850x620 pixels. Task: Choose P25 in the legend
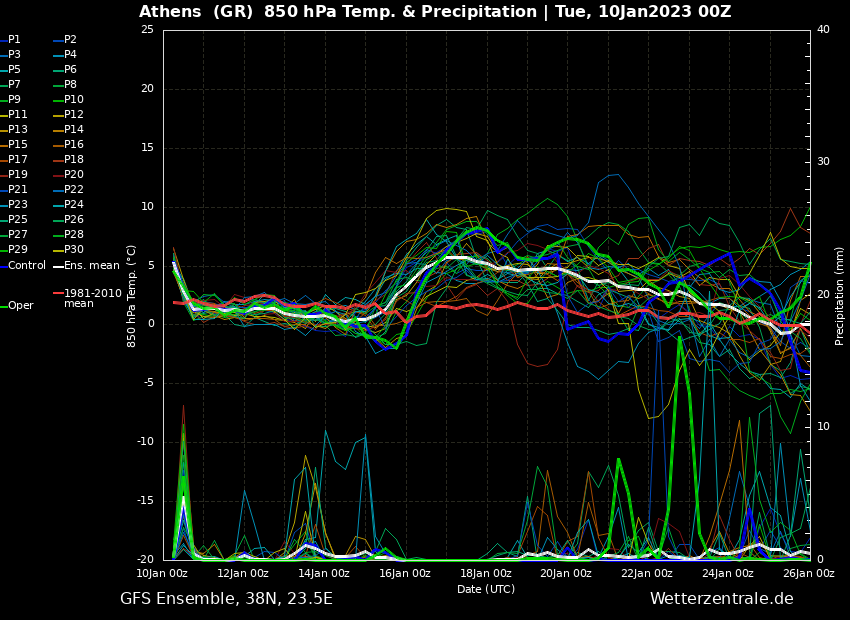(x=14, y=219)
